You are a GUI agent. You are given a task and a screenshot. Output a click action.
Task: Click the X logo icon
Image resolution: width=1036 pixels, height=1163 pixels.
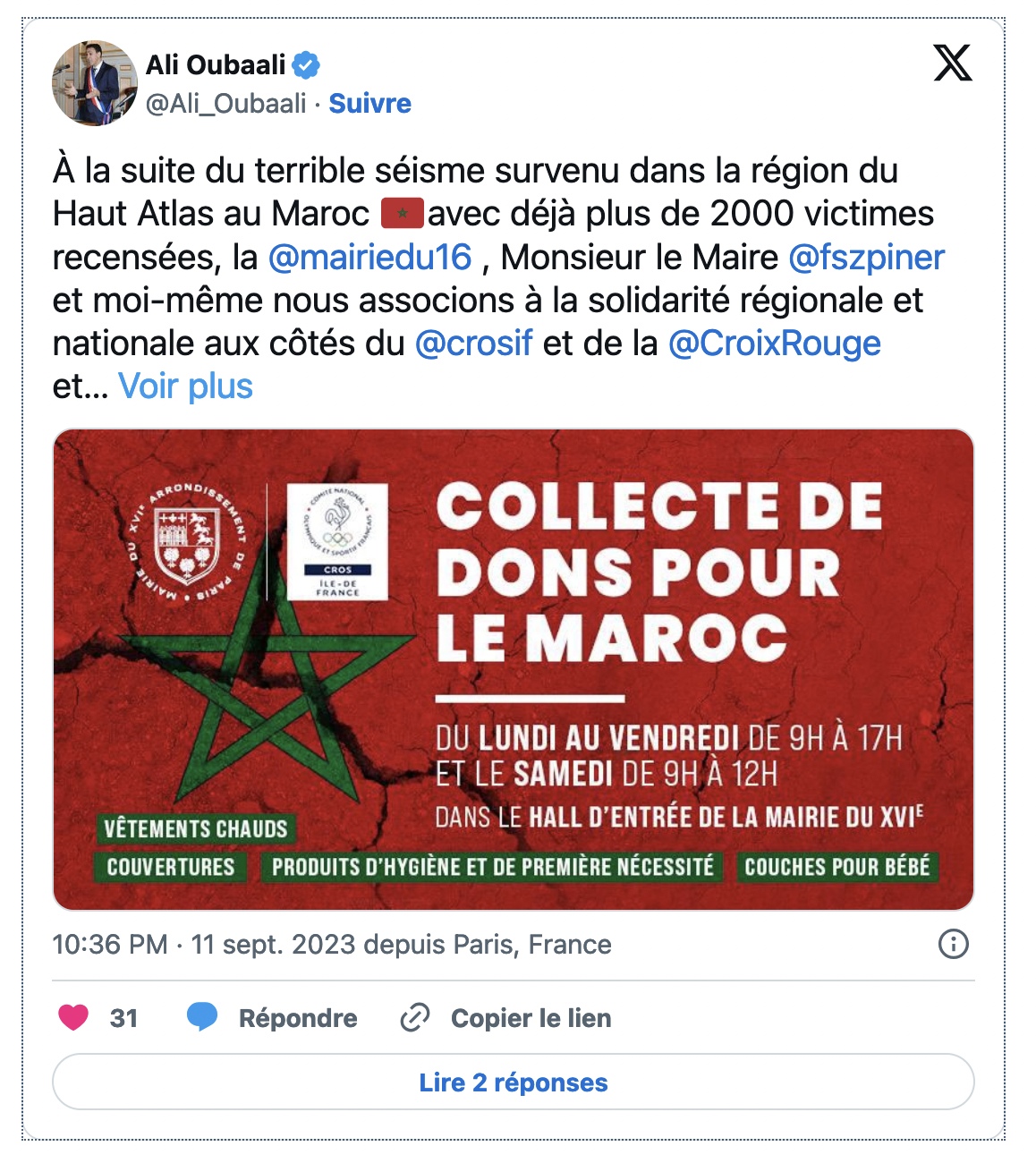tap(953, 64)
